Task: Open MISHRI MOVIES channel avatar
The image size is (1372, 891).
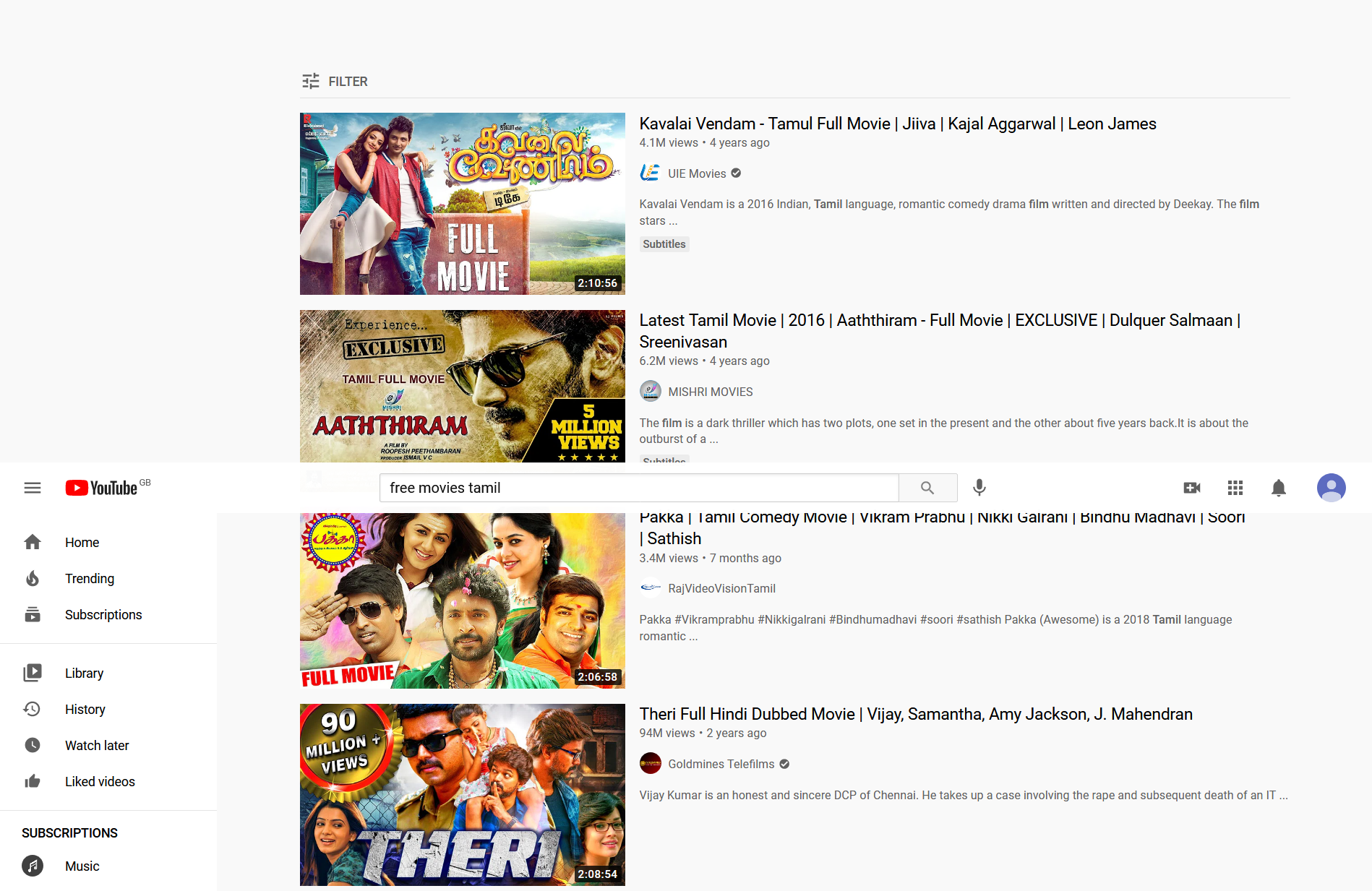Action: click(x=651, y=392)
